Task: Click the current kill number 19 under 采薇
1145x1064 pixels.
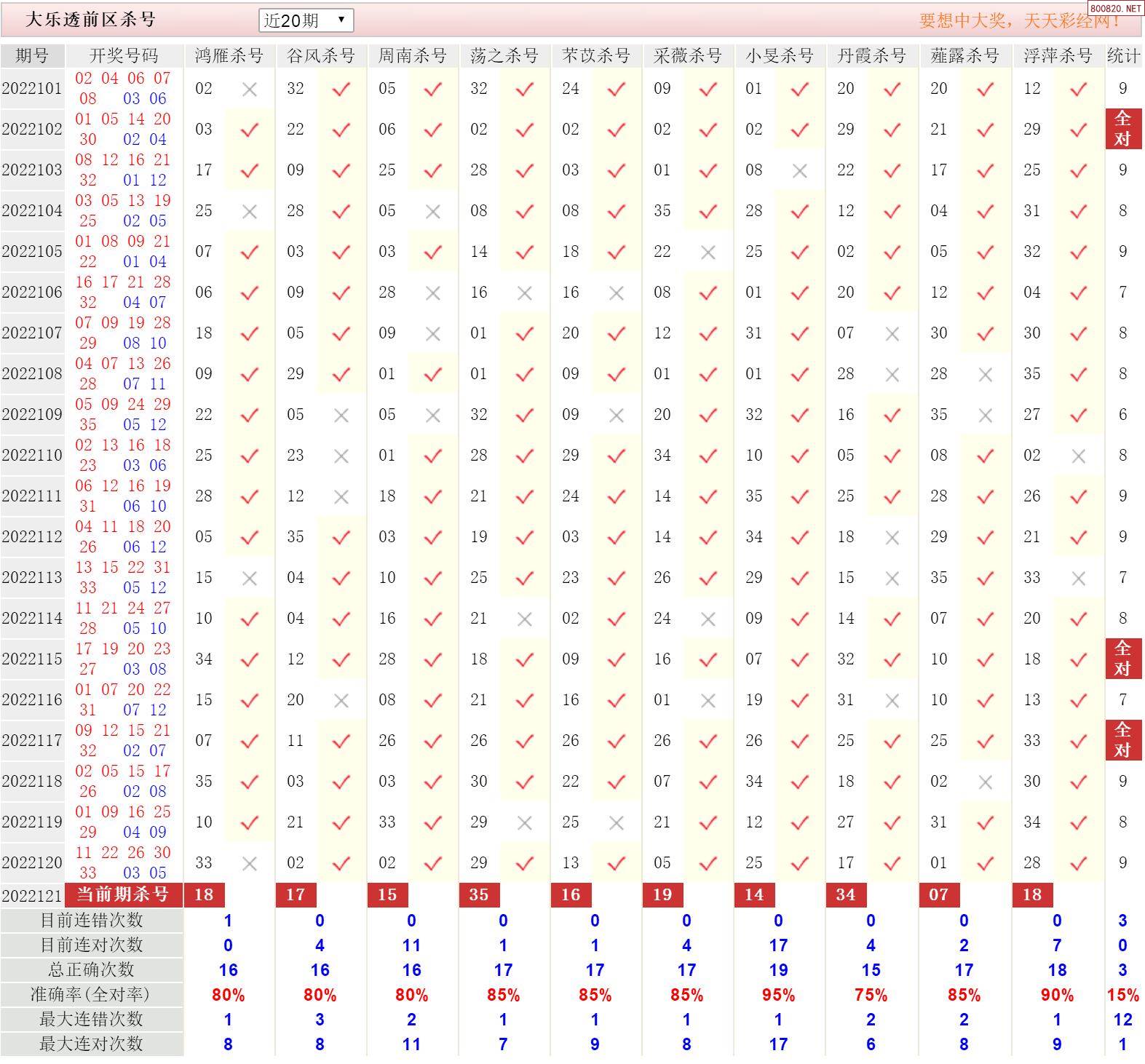Action: click(663, 894)
